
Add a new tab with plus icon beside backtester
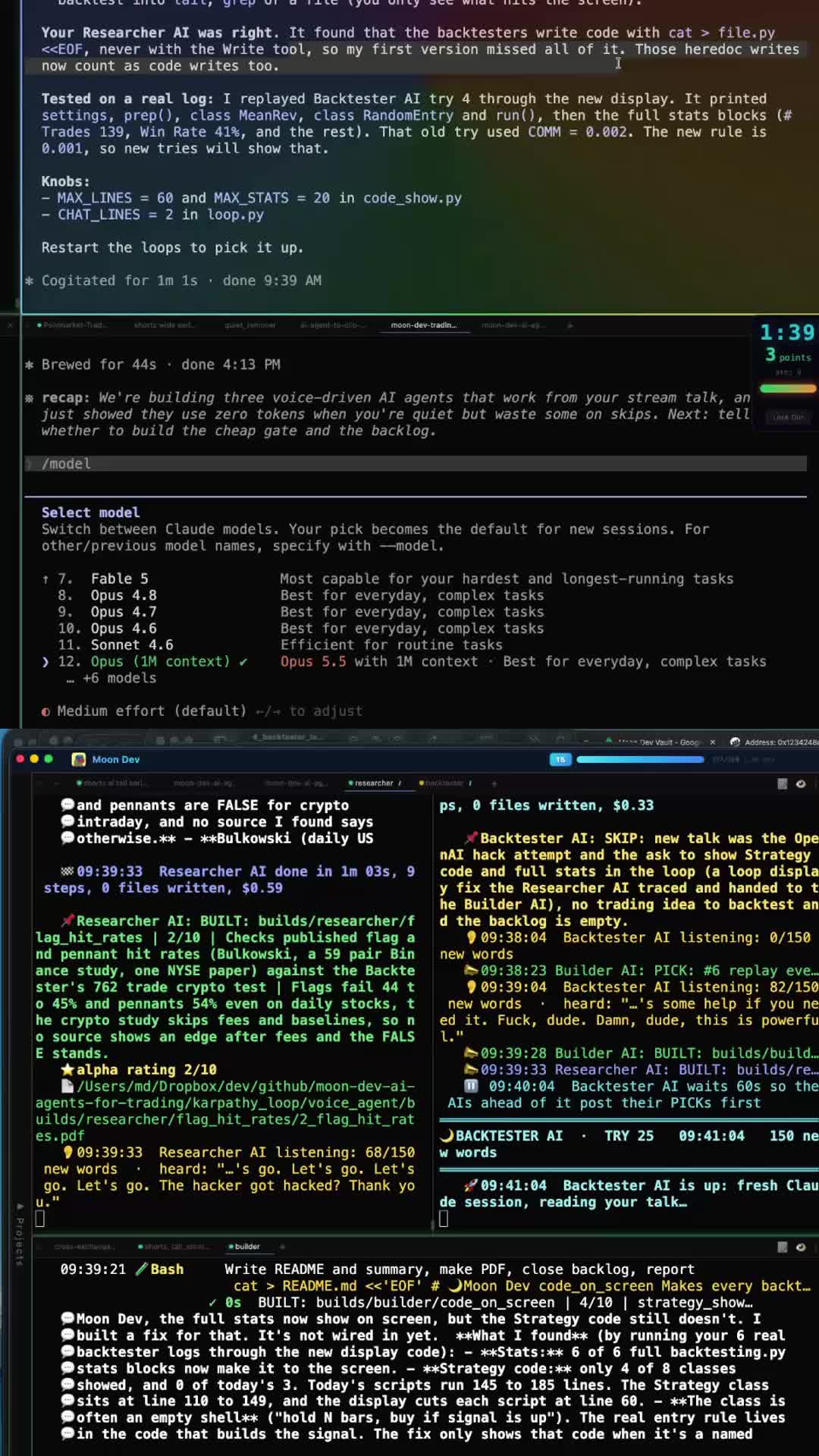pyautogui.click(x=494, y=783)
